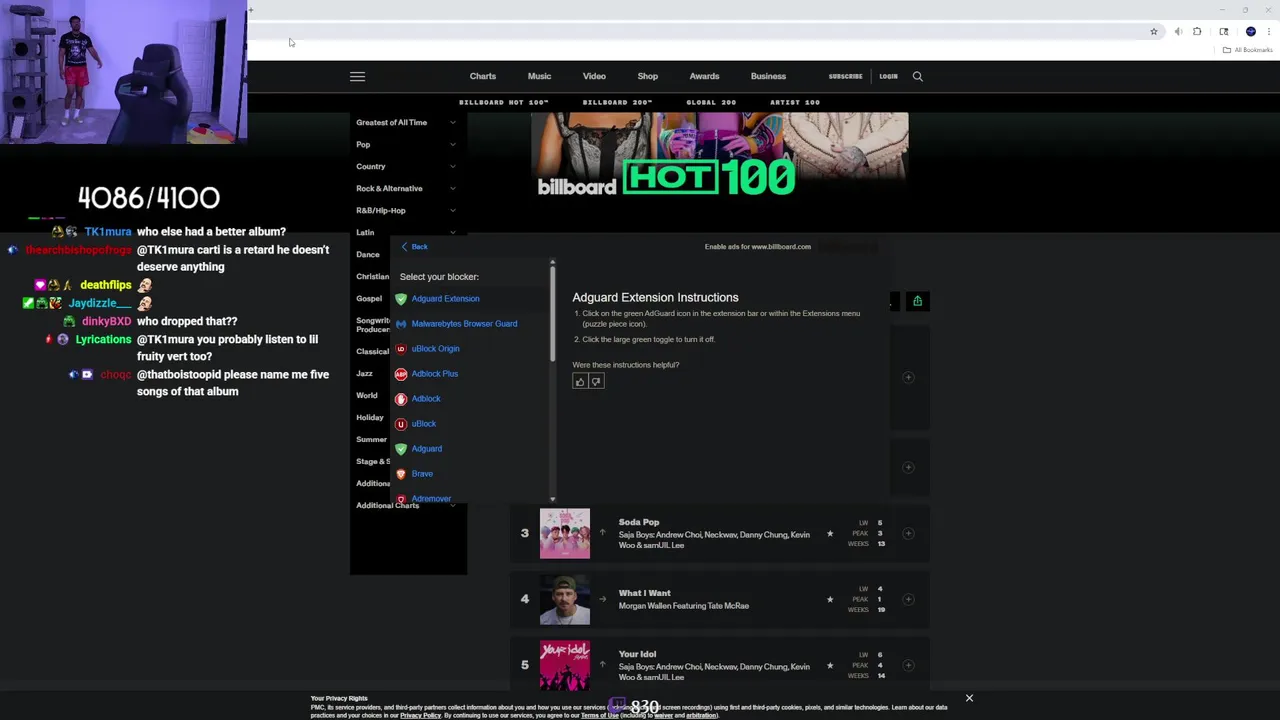Image resolution: width=1280 pixels, height=720 pixels.
Task: Click the Your Idol album cover
Action: click(565, 665)
